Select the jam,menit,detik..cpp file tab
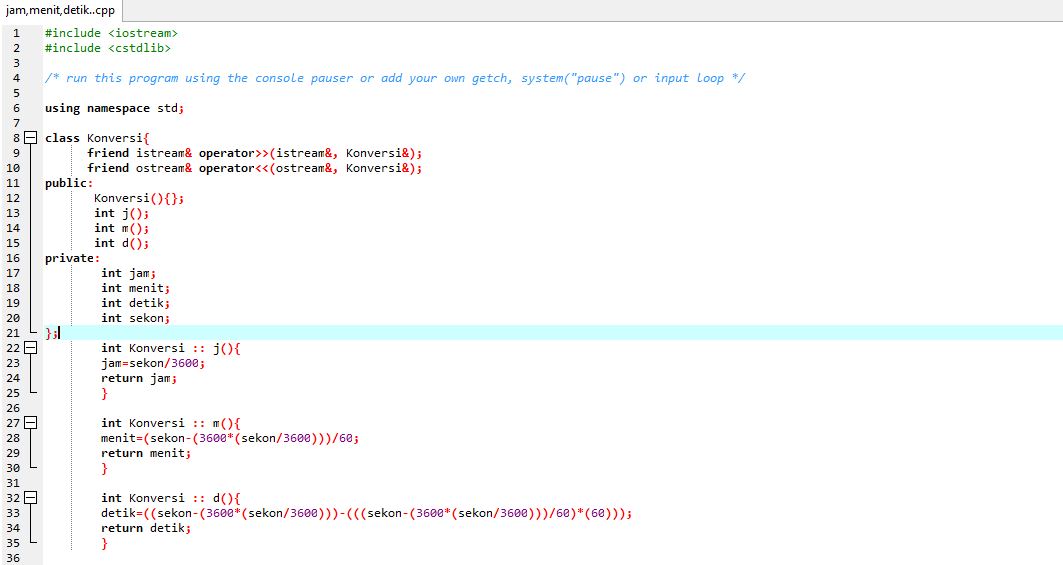 (x=60, y=10)
